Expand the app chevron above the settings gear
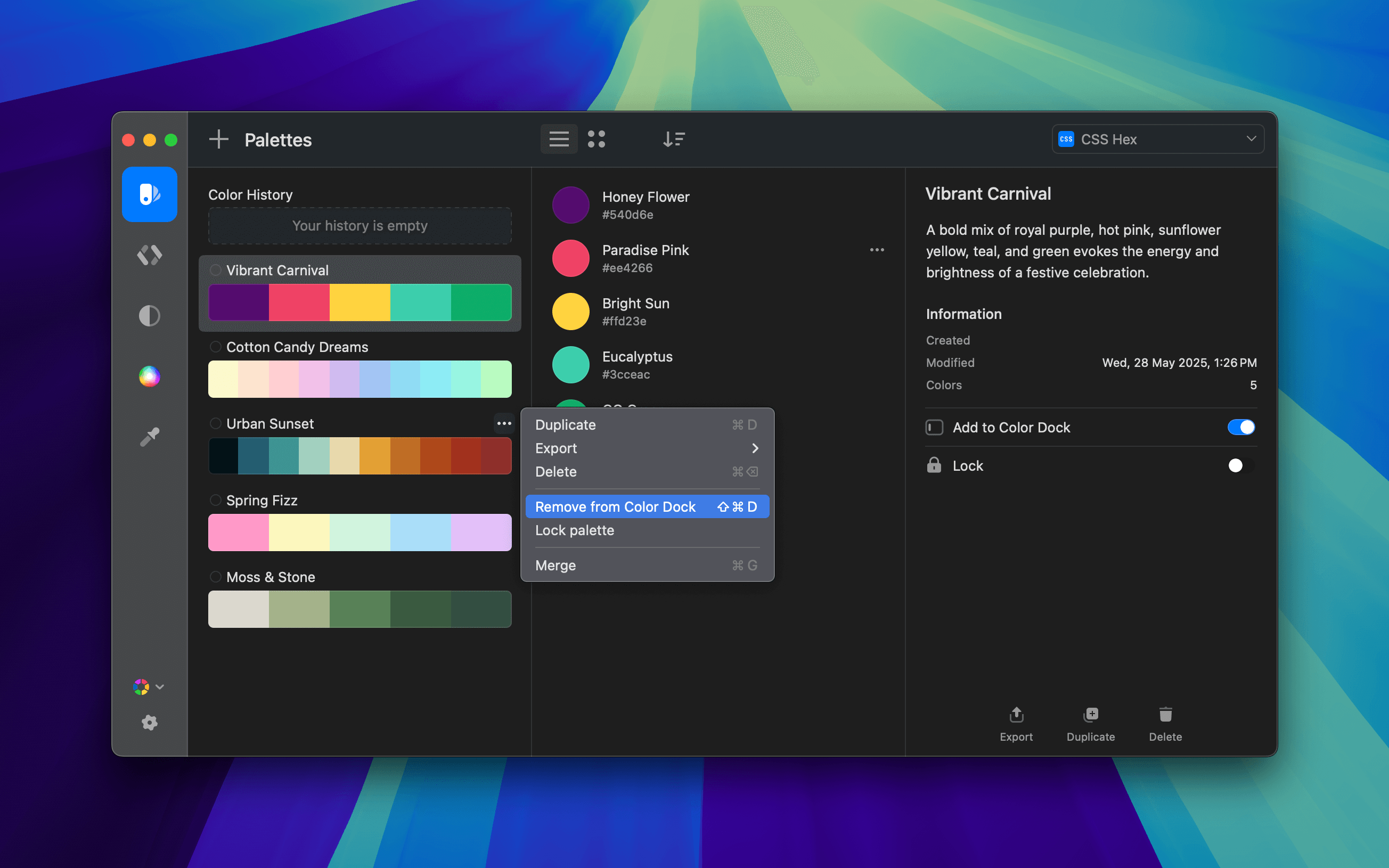1389x868 pixels. [160, 686]
